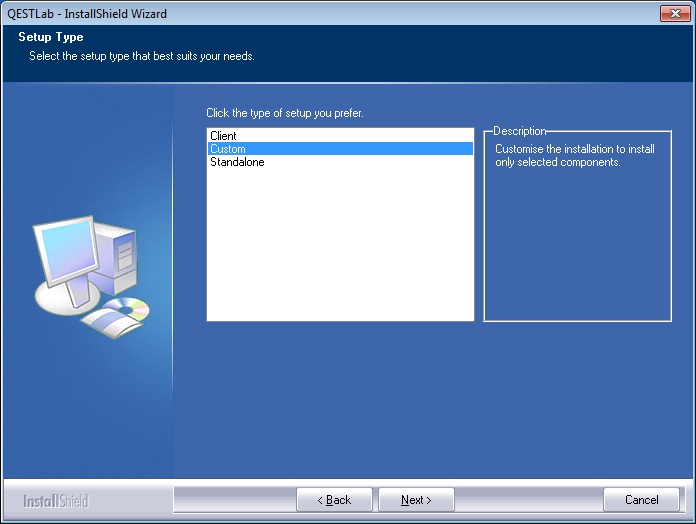Click the 'type of setup you prefer' label
Screen dimensions: 696x524
coord(285,113)
